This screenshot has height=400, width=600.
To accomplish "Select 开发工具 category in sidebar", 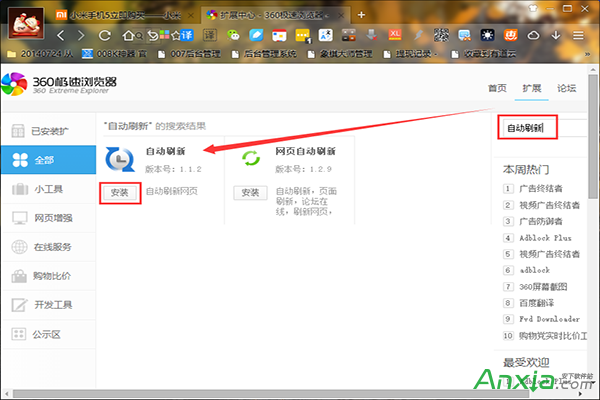I will [x=48, y=305].
